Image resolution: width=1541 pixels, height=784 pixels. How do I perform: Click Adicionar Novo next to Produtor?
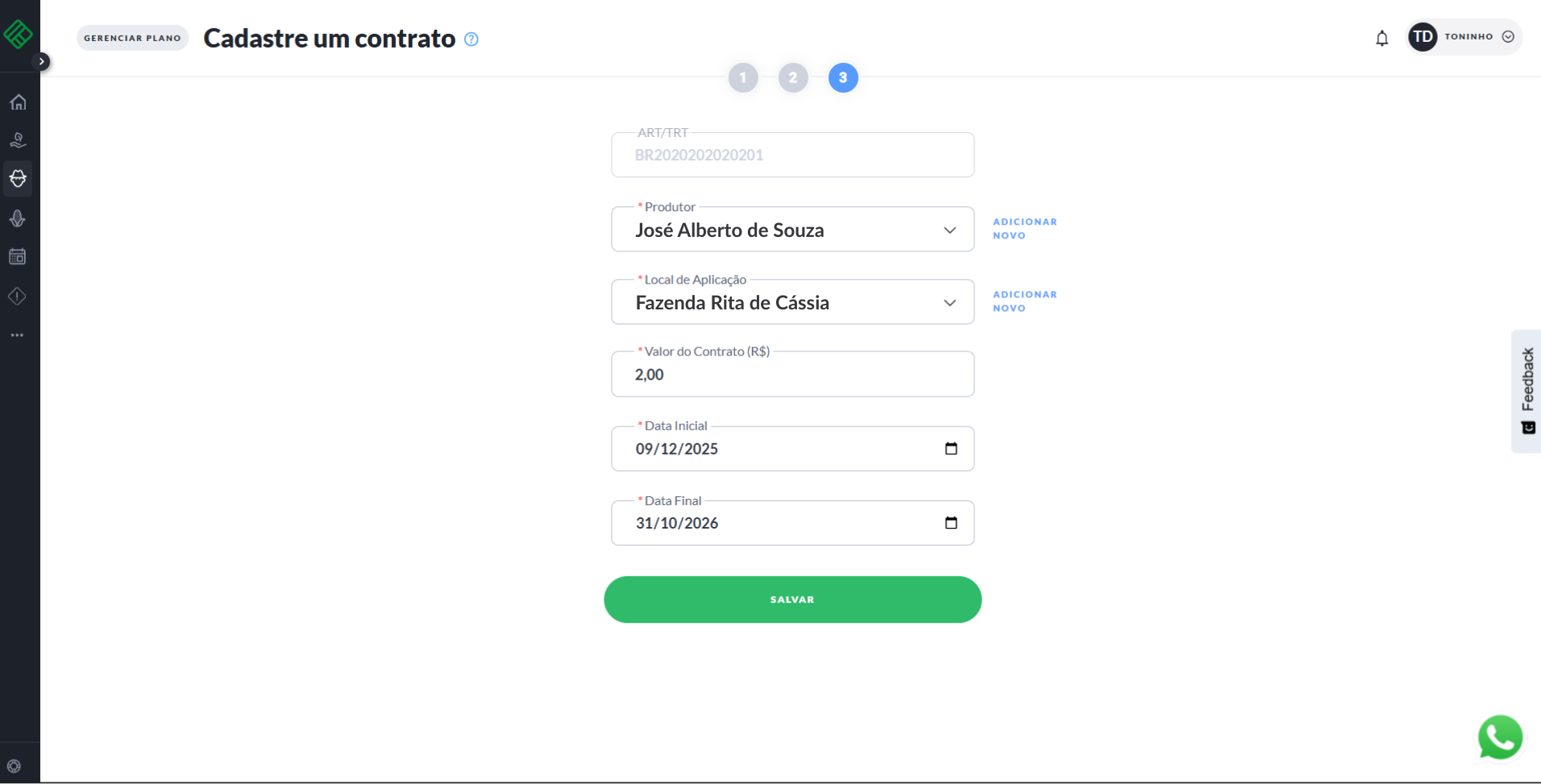point(1024,229)
